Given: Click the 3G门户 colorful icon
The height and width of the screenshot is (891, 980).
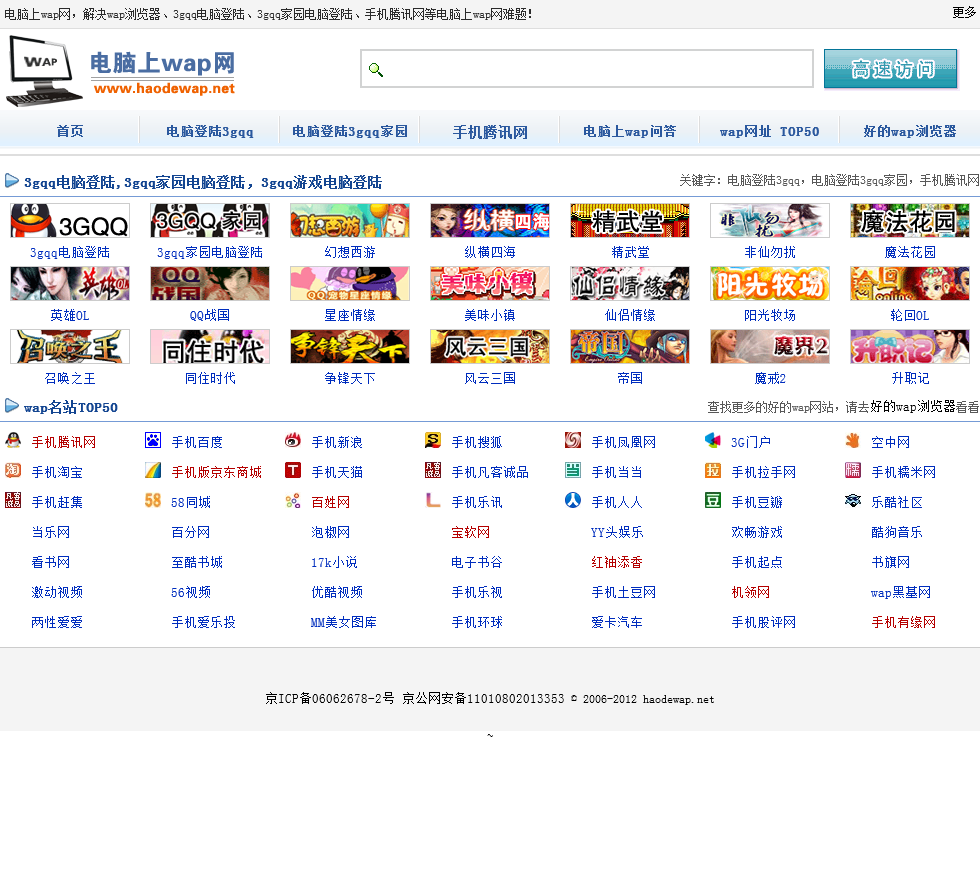Looking at the screenshot, I should [713, 441].
